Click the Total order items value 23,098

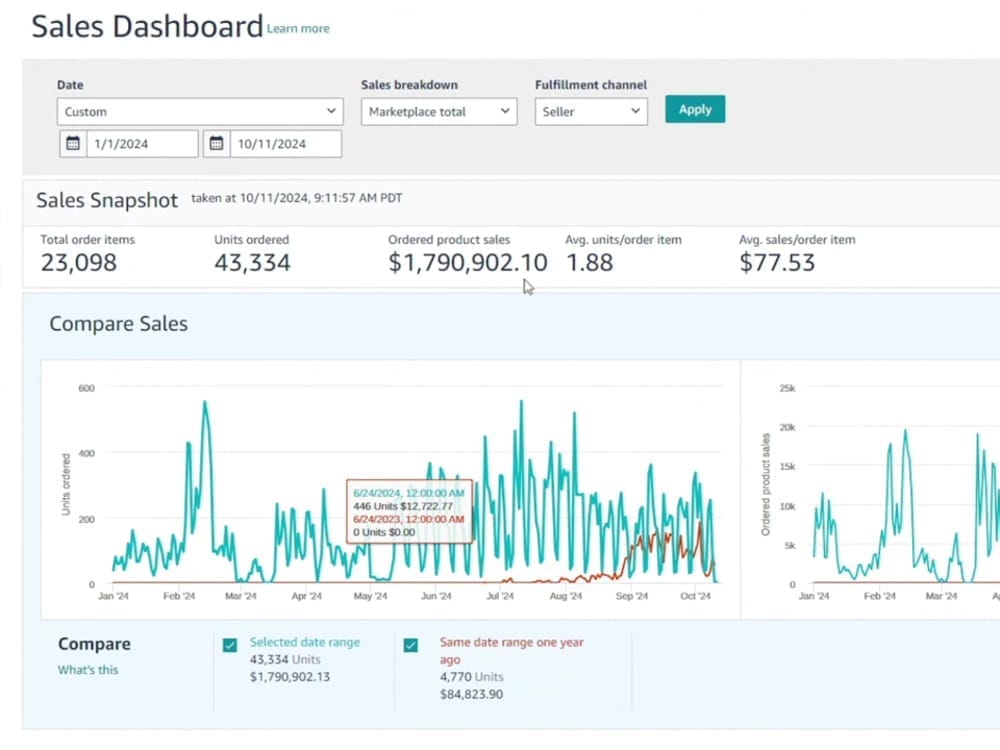click(78, 263)
